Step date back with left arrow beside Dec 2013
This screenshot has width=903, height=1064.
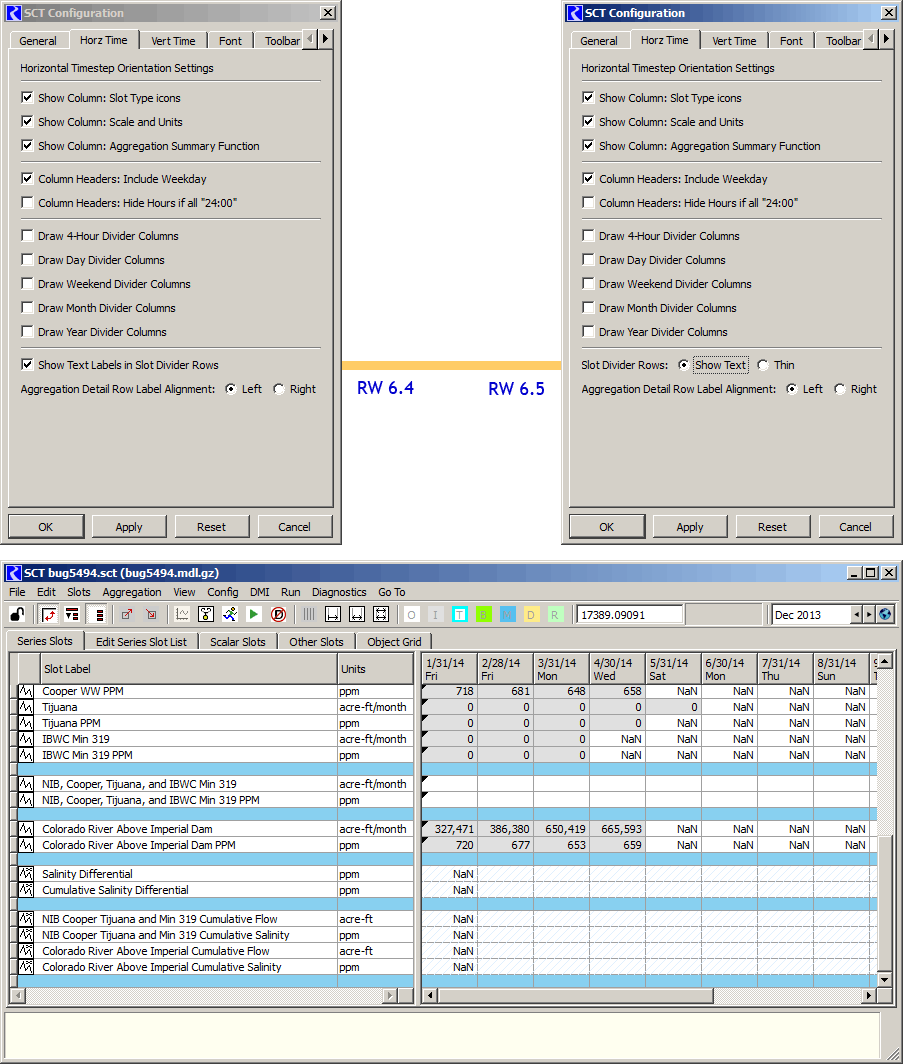coord(857,615)
